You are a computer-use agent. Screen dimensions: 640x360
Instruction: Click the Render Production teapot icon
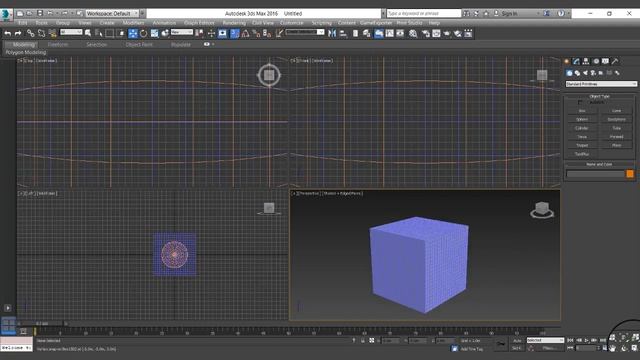447,33
